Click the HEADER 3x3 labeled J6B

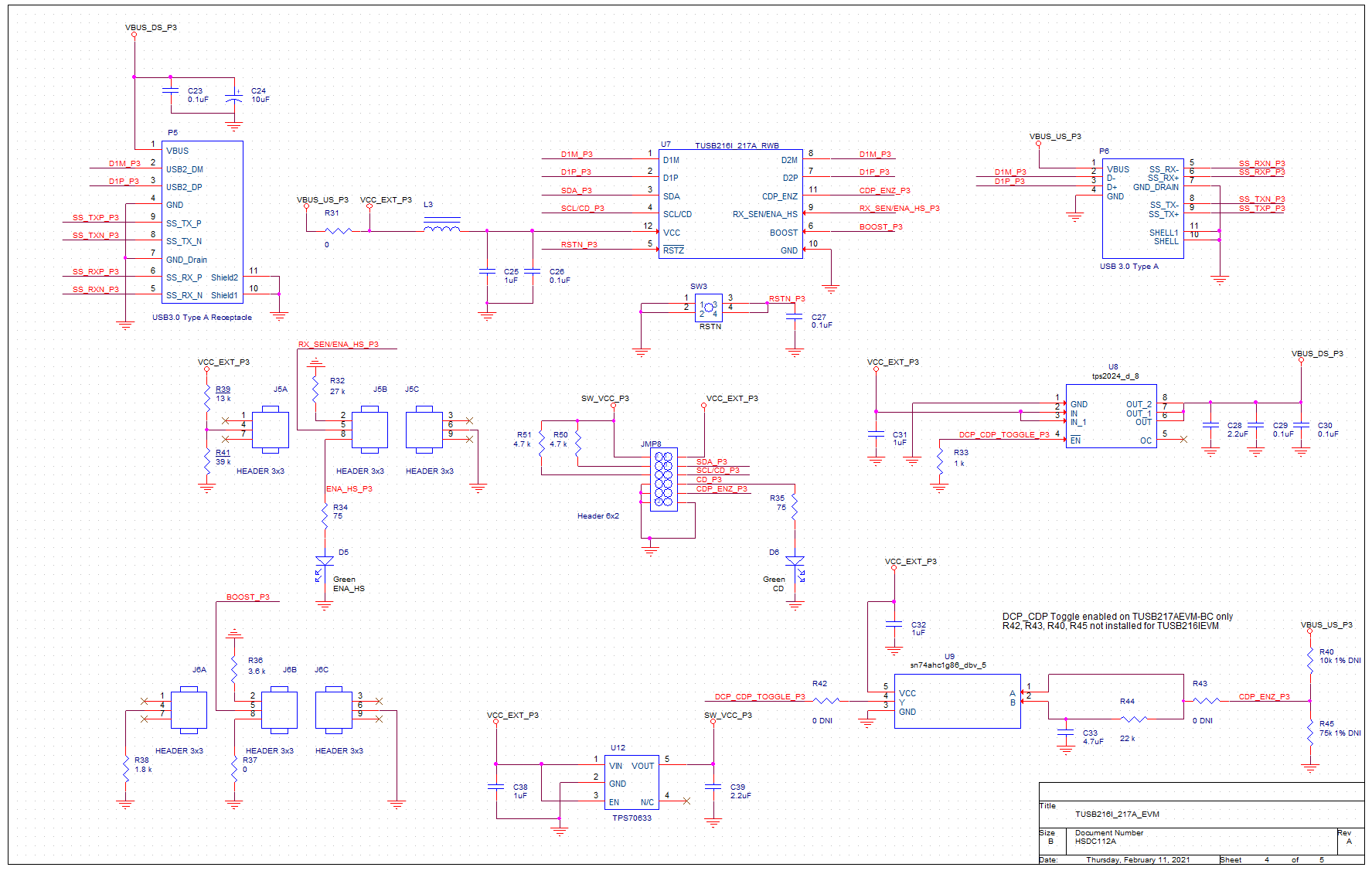coord(280,709)
